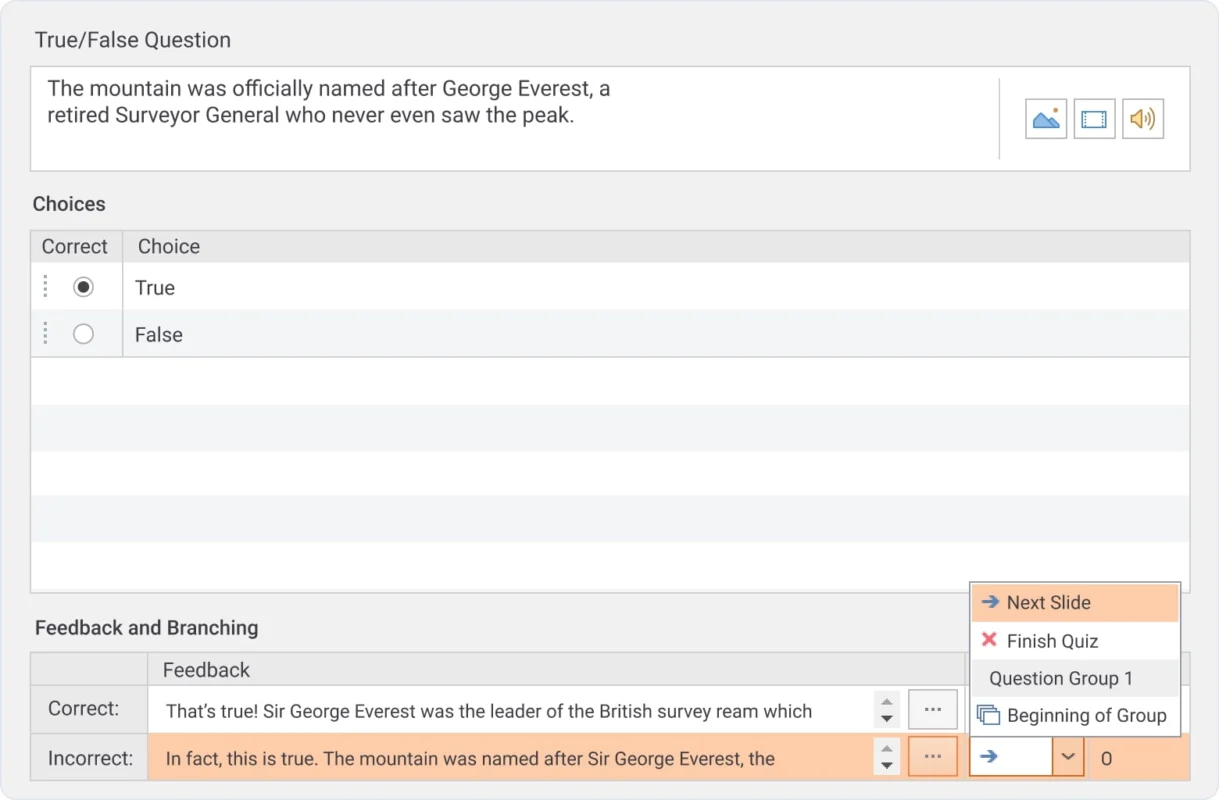This screenshot has width=1219, height=800.
Task: Open the Correct feedback editor ellipsis button
Action: (x=933, y=709)
